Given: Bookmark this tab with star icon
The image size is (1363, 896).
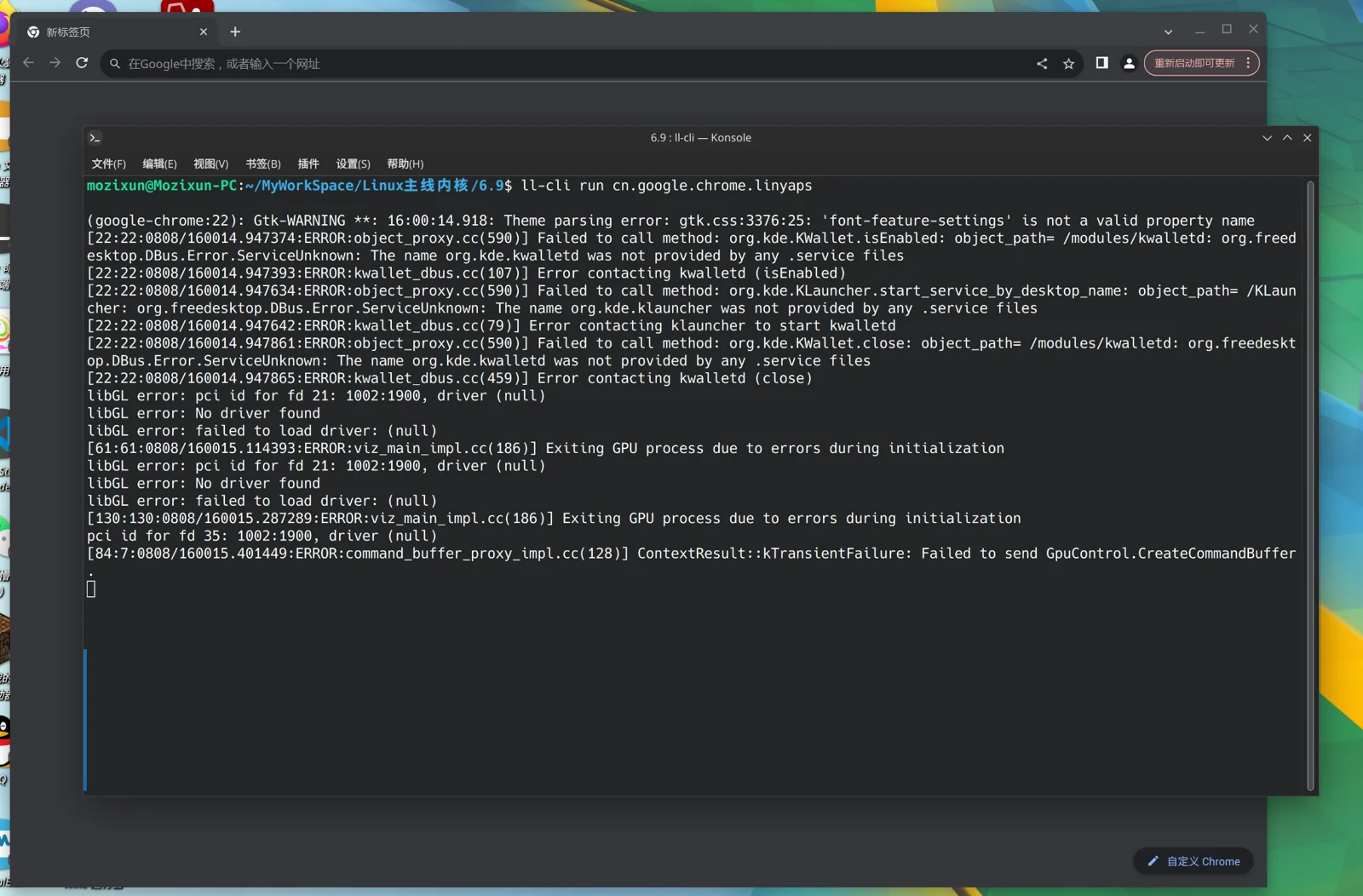Looking at the screenshot, I should [1068, 64].
